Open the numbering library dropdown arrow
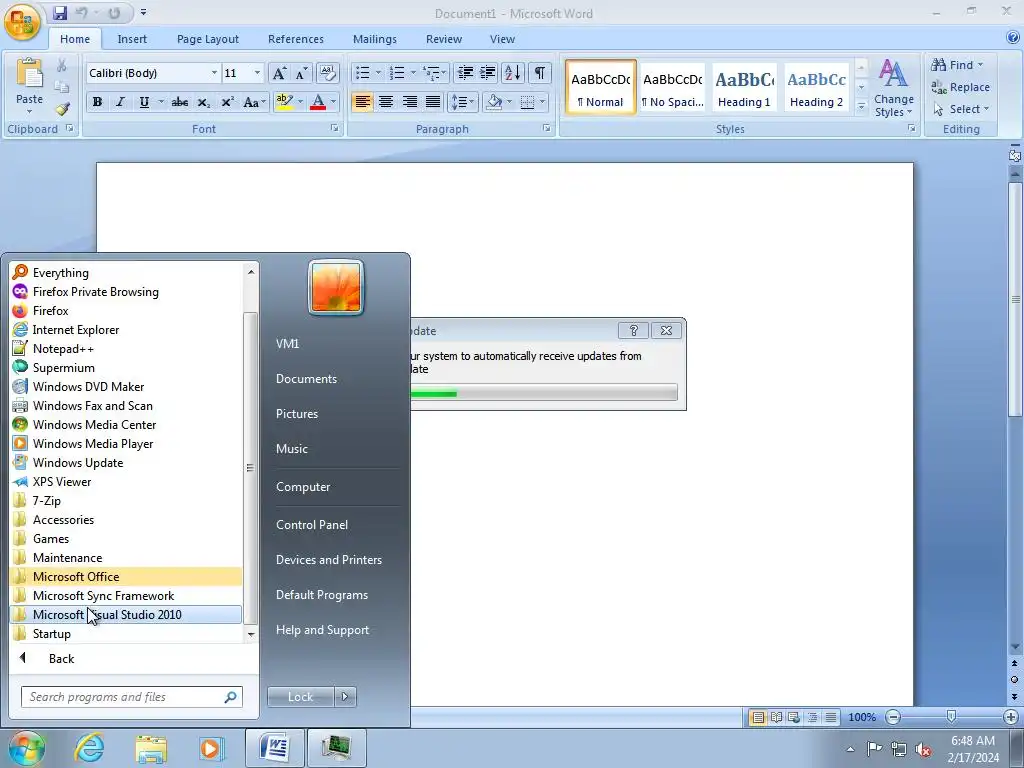This screenshot has height=768, width=1024. (413, 73)
